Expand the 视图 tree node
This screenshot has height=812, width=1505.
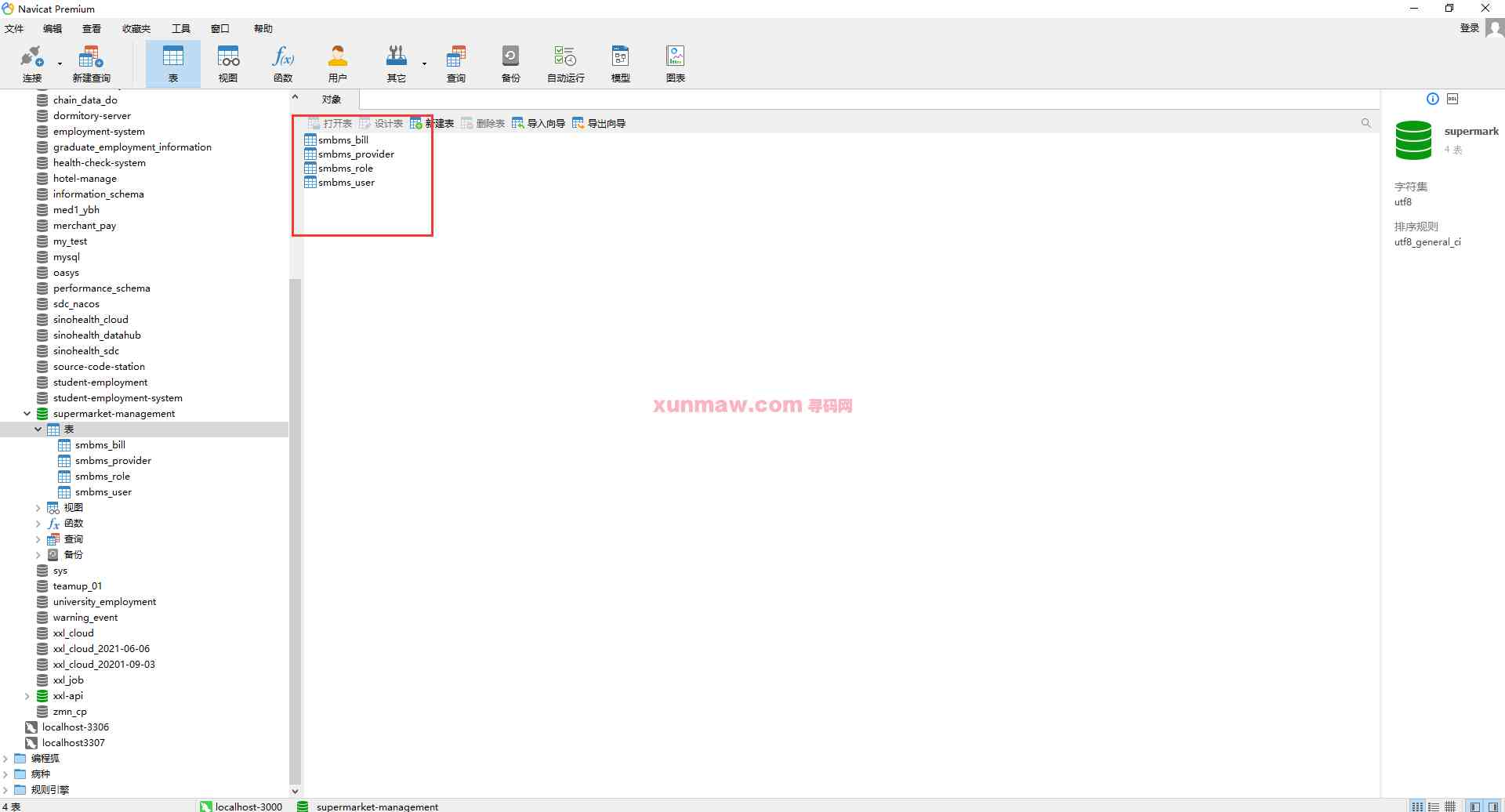coord(38,507)
